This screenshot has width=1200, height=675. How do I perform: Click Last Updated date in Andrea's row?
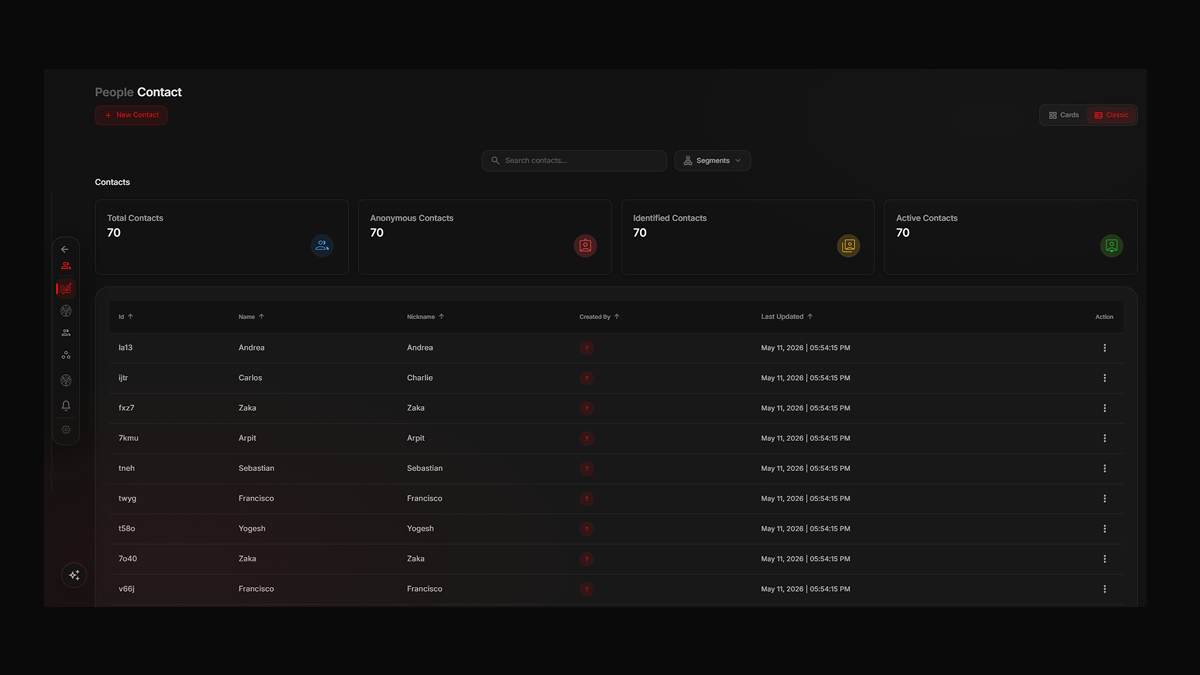(806, 348)
